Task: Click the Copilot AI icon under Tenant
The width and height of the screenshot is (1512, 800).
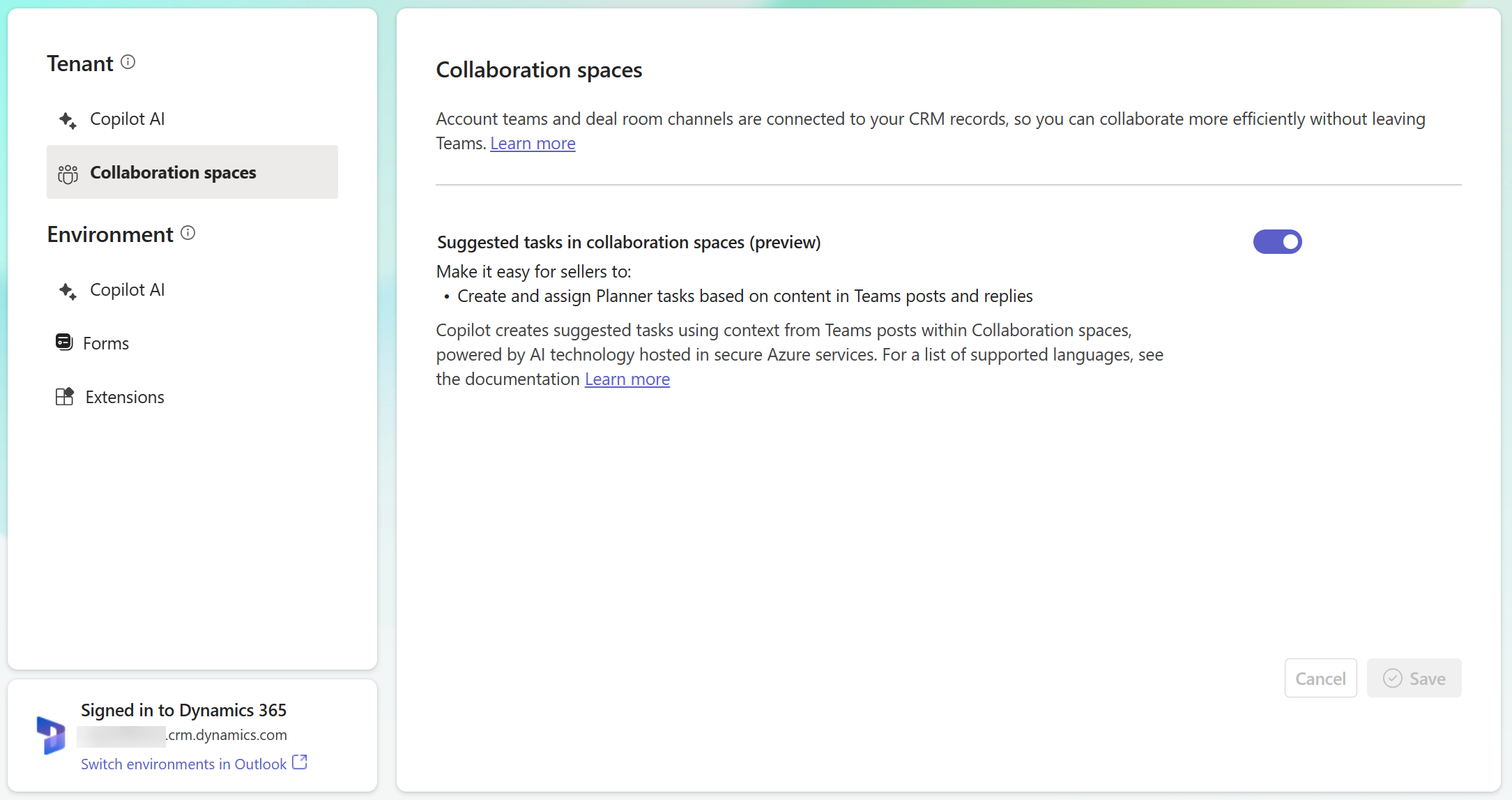Action: pos(67,118)
